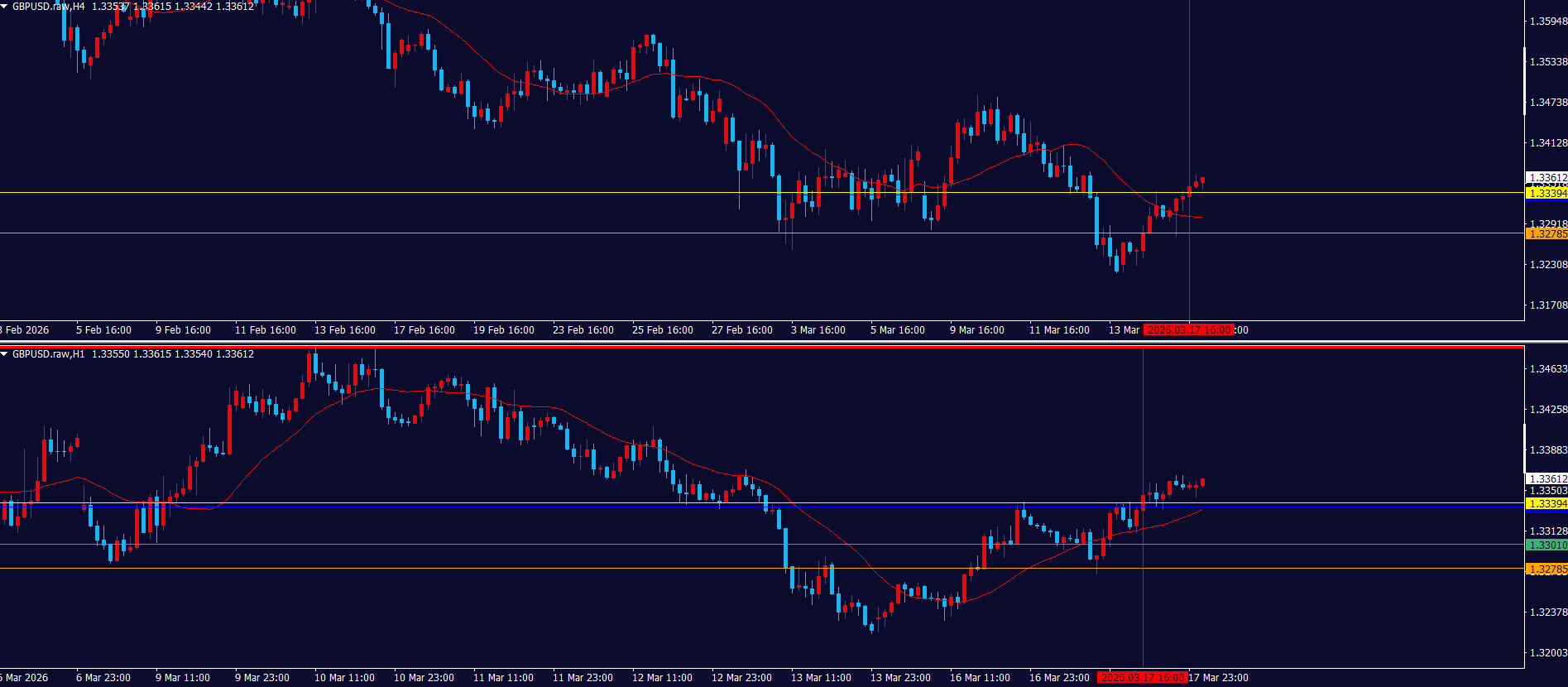The height and width of the screenshot is (687, 1568).
Task: Click the orange 1.32785 price tag in H1 chart
Action: click(1546, 569)
